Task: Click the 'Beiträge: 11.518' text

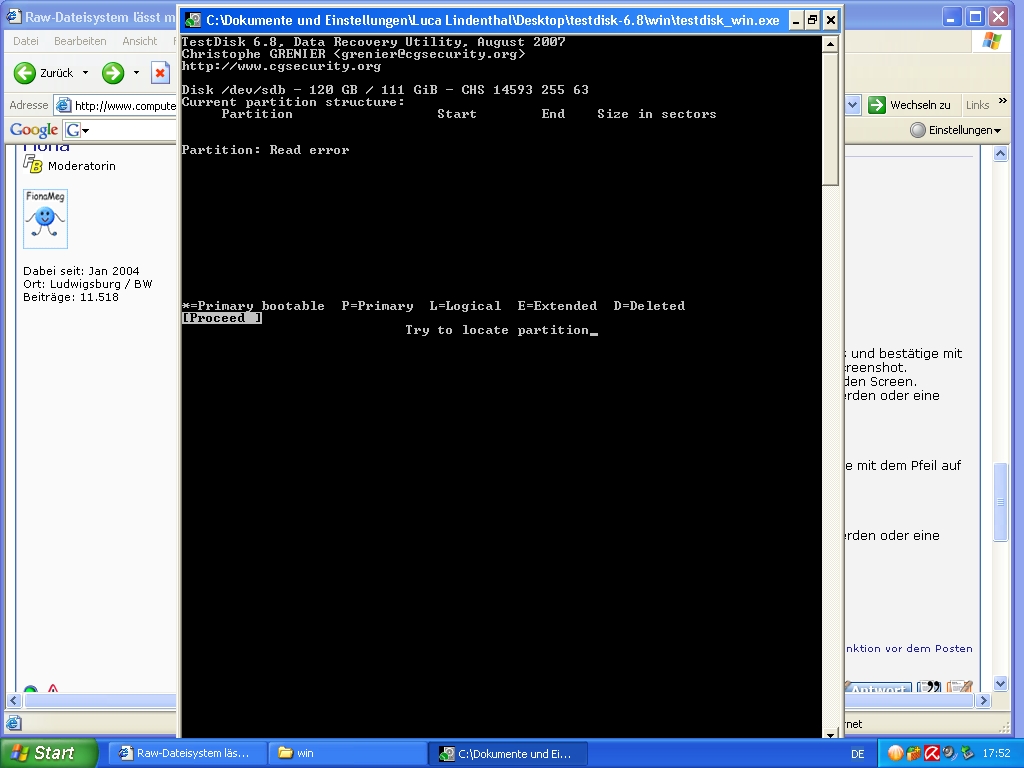Action: click(71, 297)
